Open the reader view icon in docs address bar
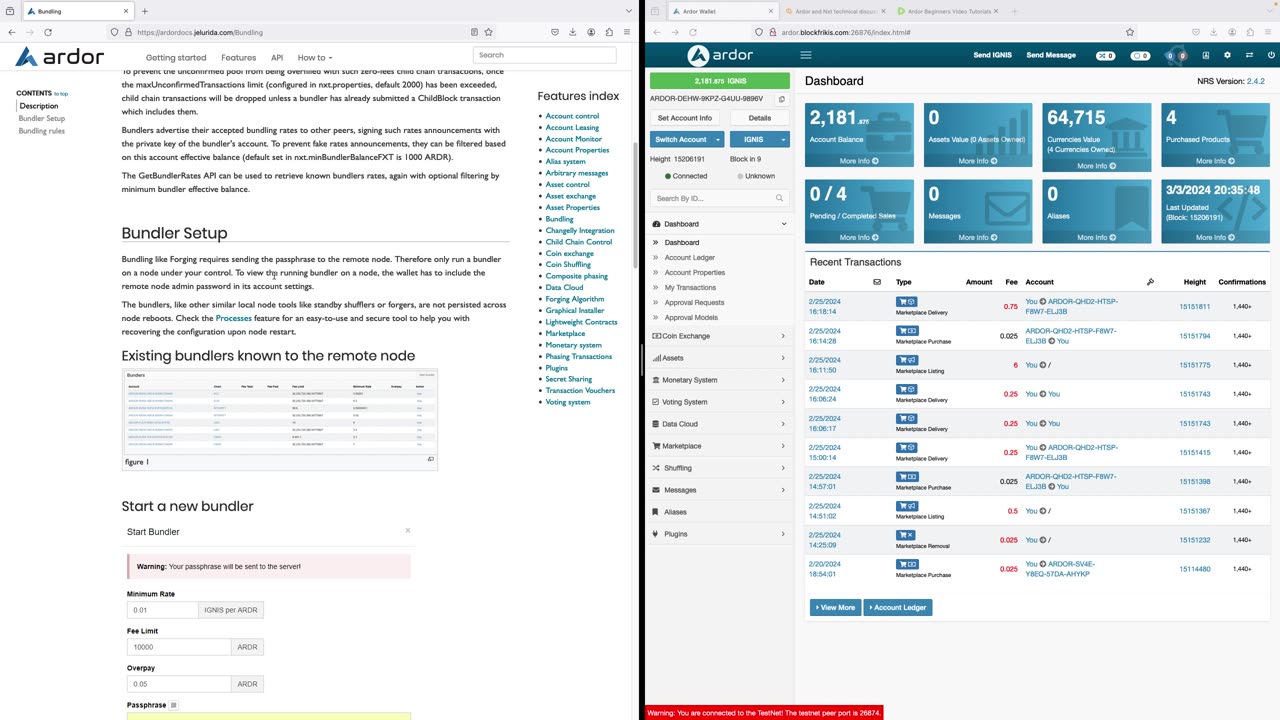Viewport: 1280px width, 720px height. (474, 32)
